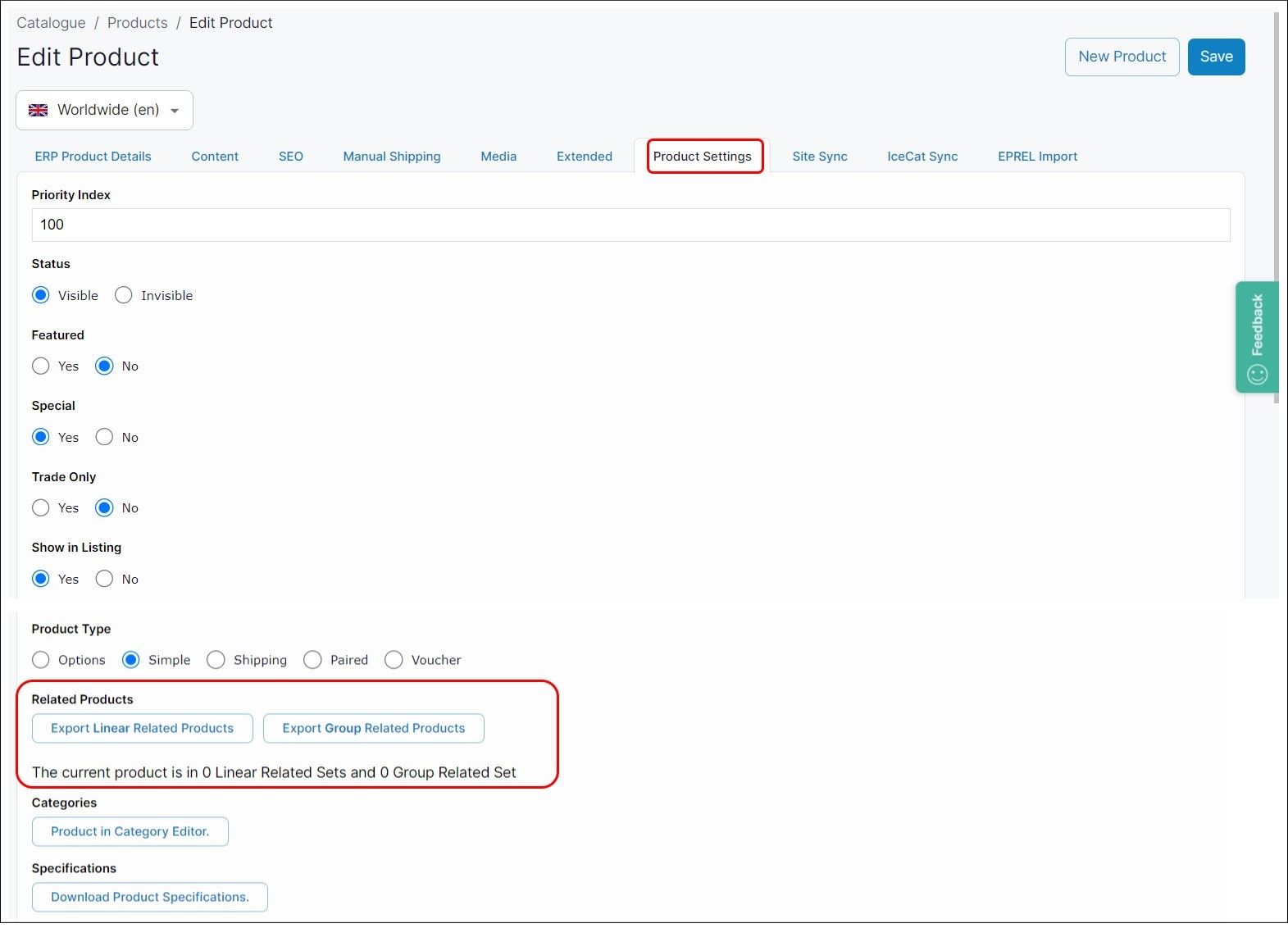Go to the IceCat Sync tab
This screenshot has width=1288, height=928.
(922, 157)
